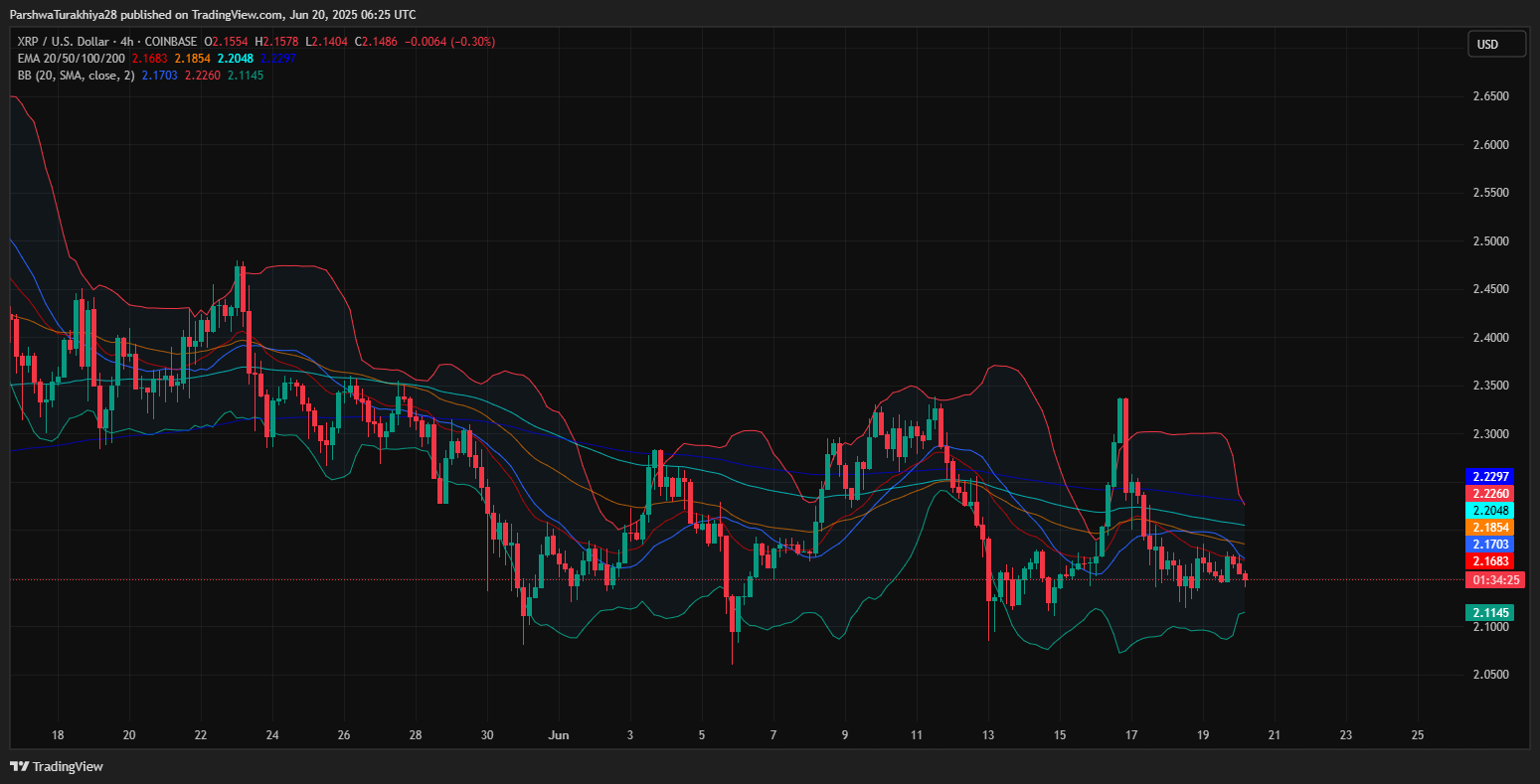Click date 25 on the time axis
Image resolution: width=1540 pixels, height=784 pixels.
tap(1418, 735)
